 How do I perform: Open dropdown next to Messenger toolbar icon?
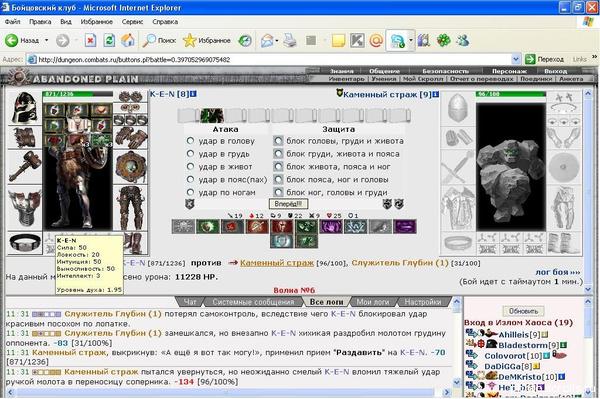click(x=411, y=40)
